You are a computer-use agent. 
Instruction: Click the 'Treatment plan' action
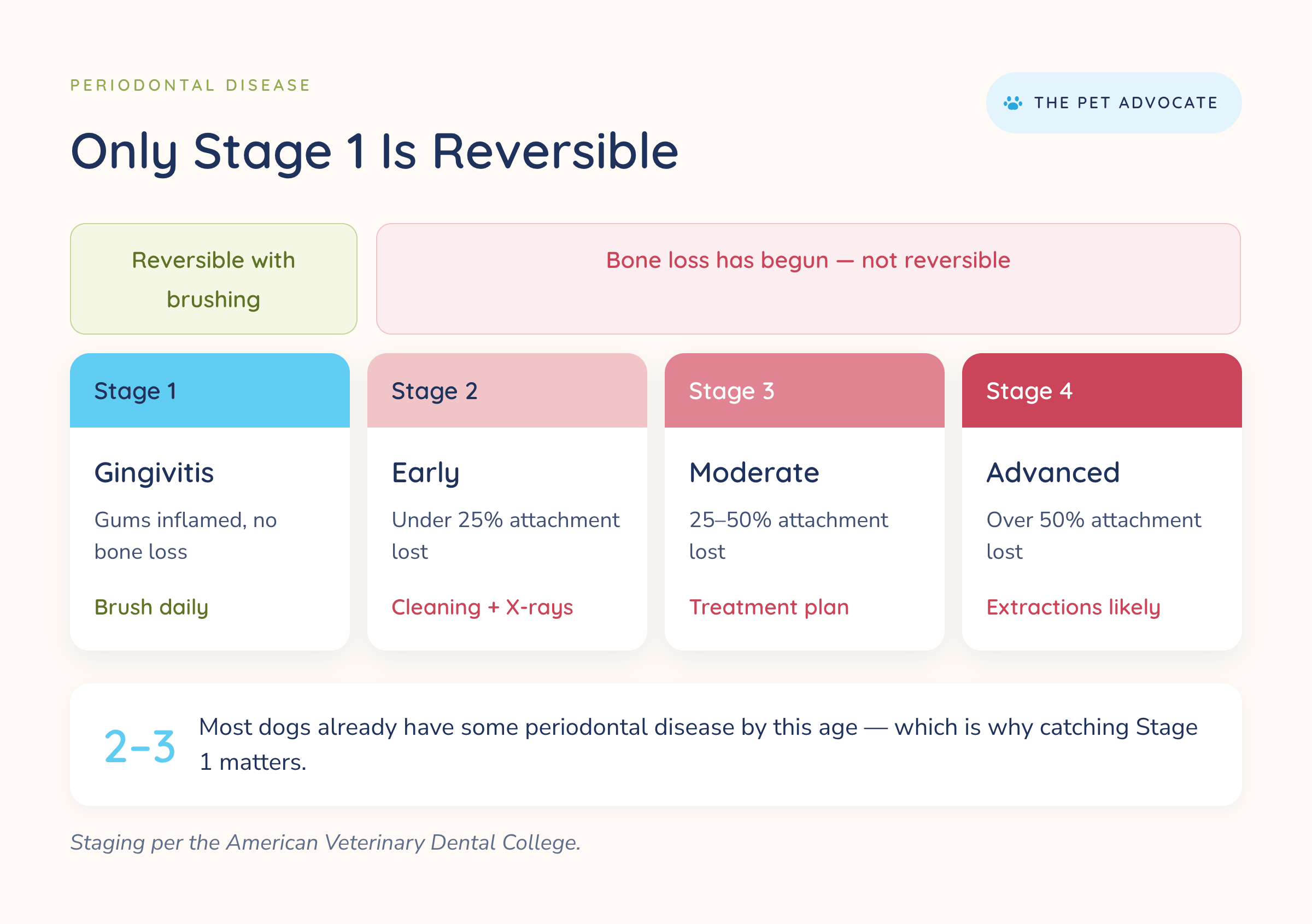[x=769, y=607]
